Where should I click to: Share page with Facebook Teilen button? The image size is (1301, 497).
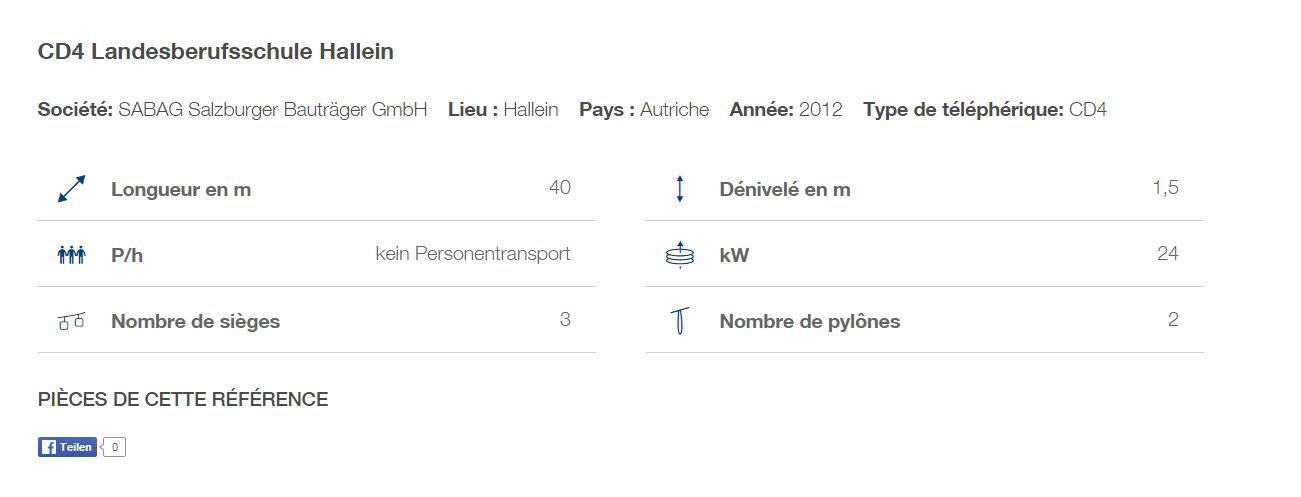(67, 447)
